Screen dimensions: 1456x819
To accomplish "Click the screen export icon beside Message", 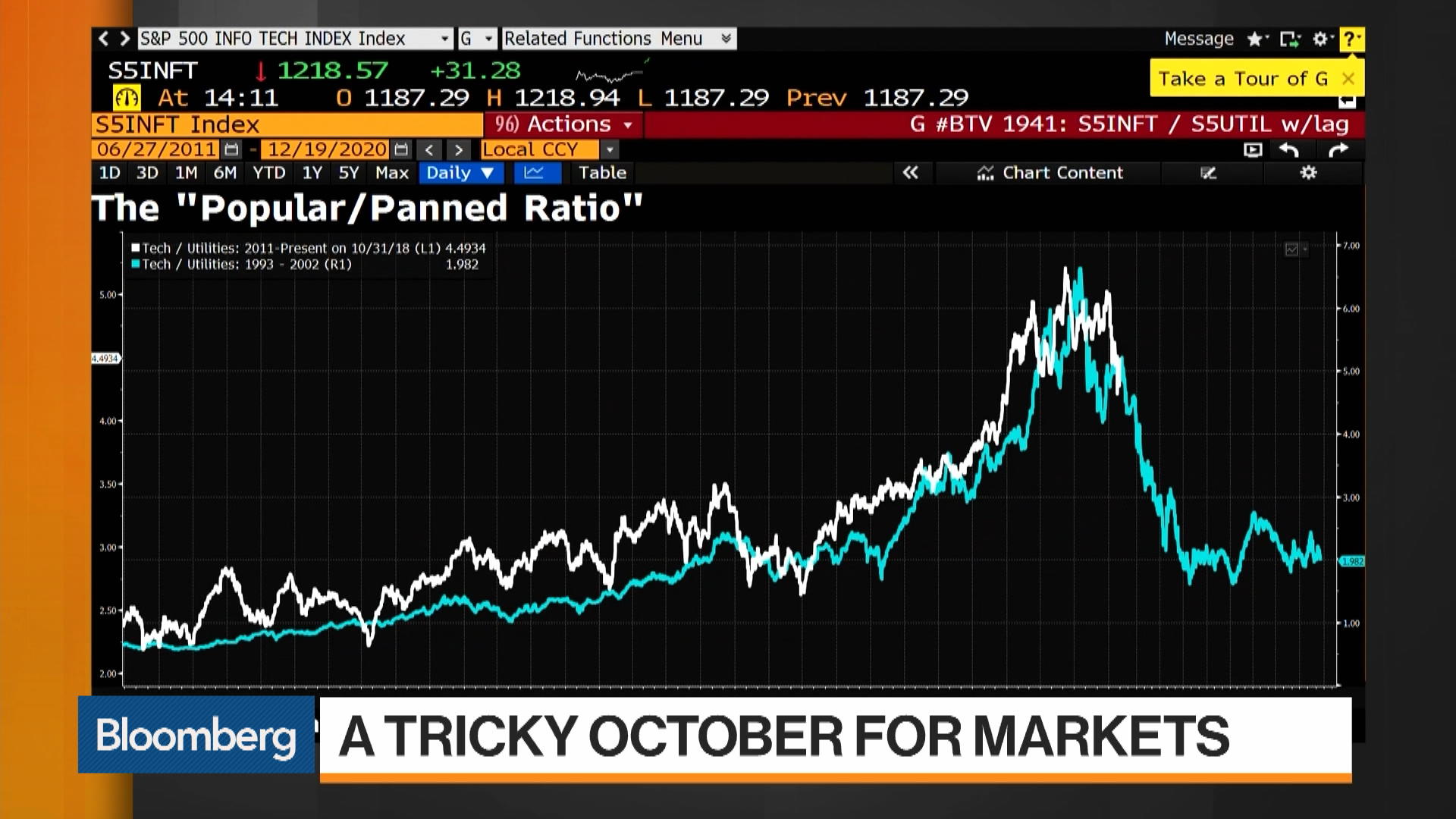I will (1288, 38).
